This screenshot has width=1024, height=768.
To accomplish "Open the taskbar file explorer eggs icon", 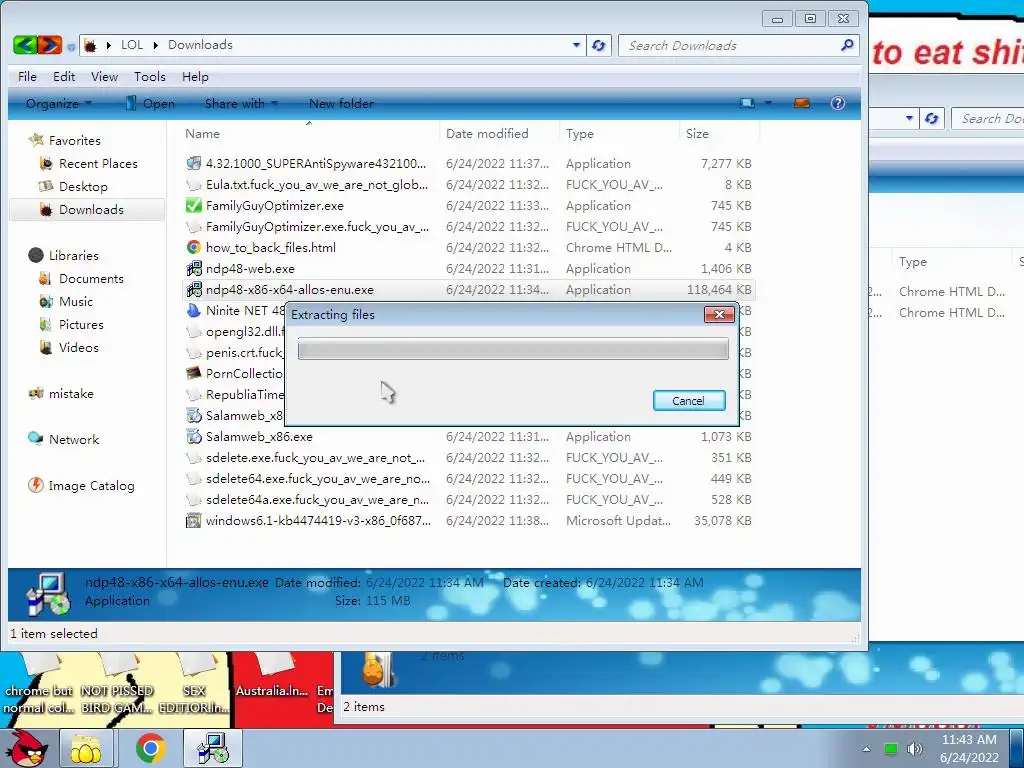I will [87, 748].
